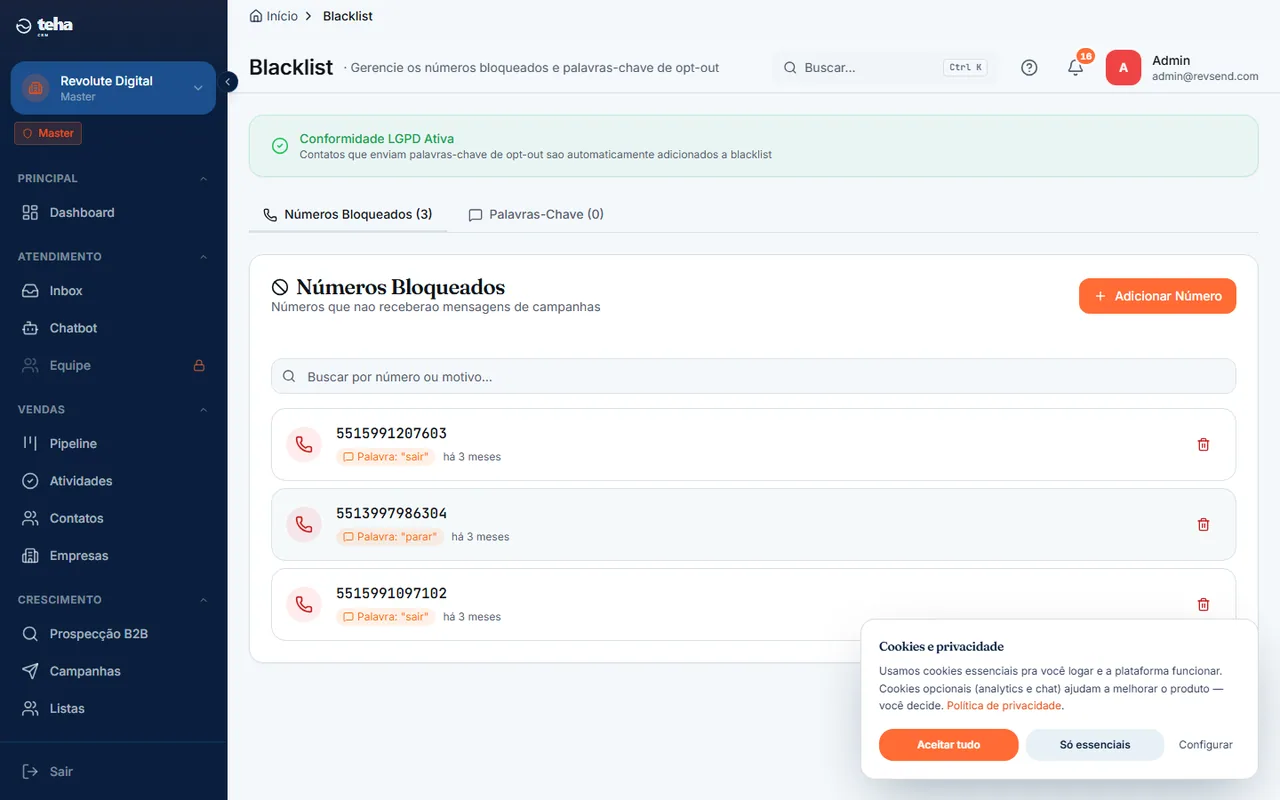Click the Master badge
This screenshot has height=800, width=1280.
48,133
